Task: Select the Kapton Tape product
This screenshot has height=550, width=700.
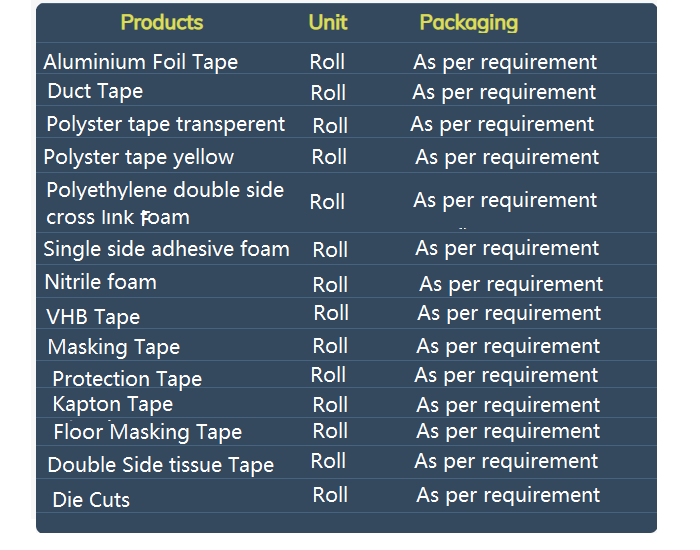Action: (112, 405)
